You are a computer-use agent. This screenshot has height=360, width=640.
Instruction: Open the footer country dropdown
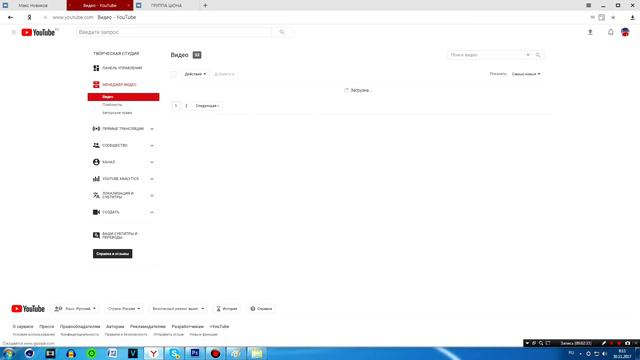click(124, 309)
